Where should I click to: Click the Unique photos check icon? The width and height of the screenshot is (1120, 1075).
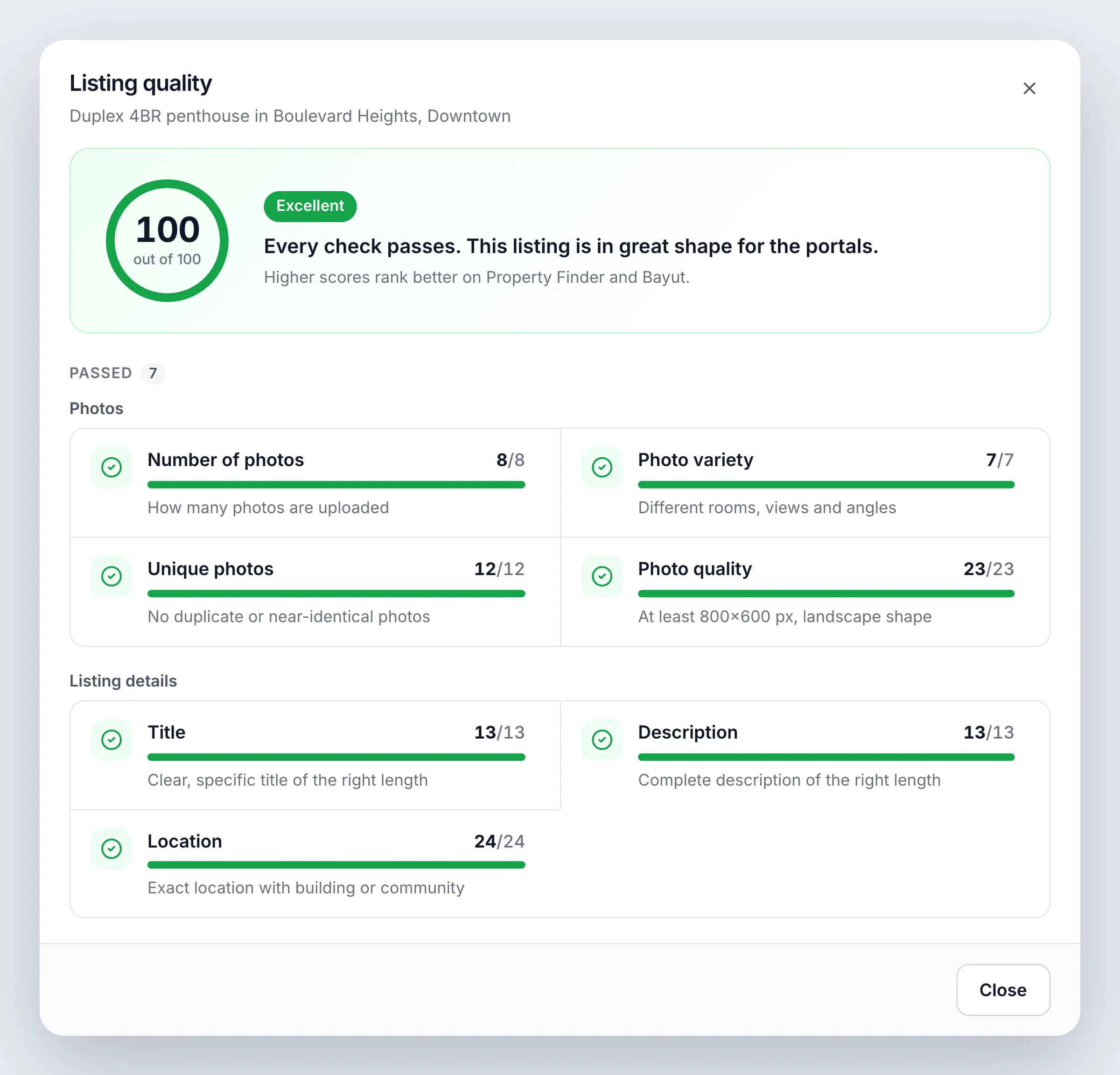112,576
